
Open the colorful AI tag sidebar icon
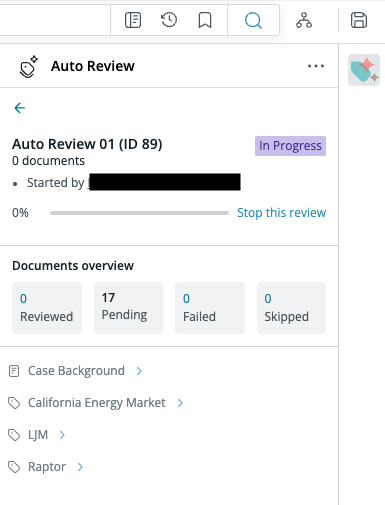coord(364,70)
